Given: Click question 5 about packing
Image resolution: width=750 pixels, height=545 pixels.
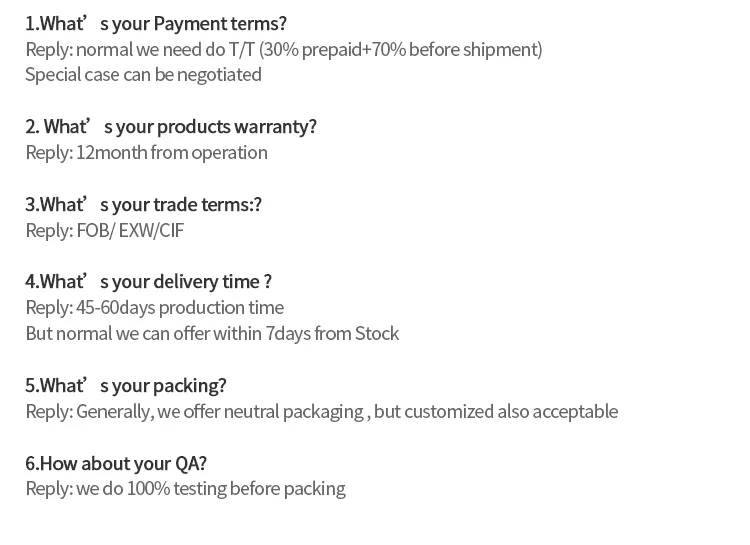Looking at the screenshot, I should point(126,386).
